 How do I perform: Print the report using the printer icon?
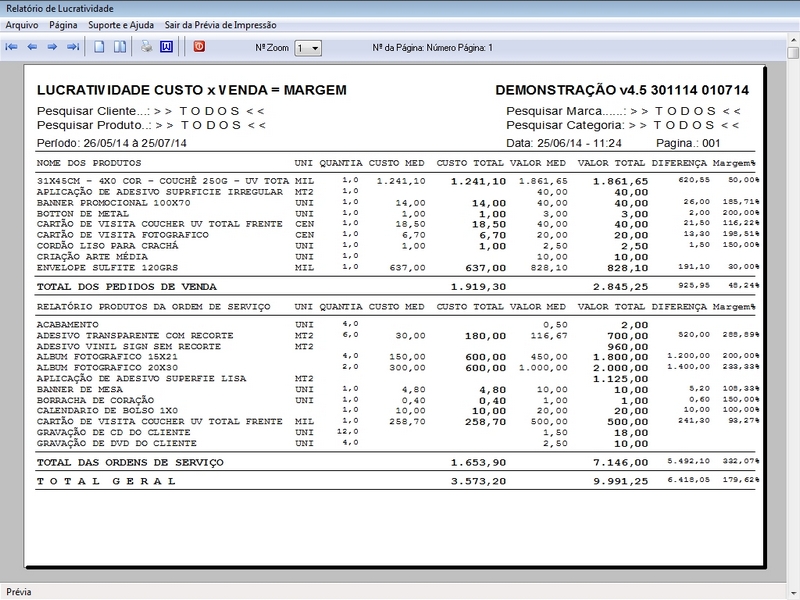tap(146, 47)
